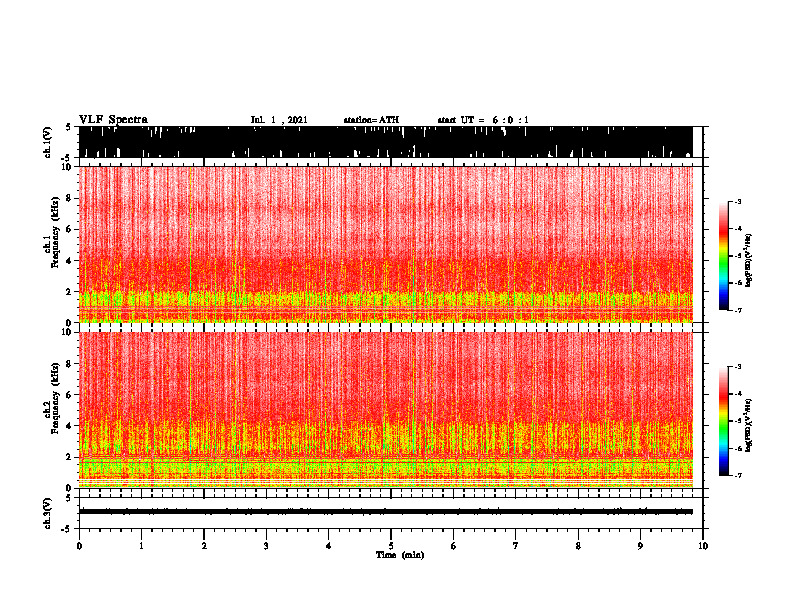
Task: Click the ch.2 frequency tick "2"
Action: (x=69, y=457)
